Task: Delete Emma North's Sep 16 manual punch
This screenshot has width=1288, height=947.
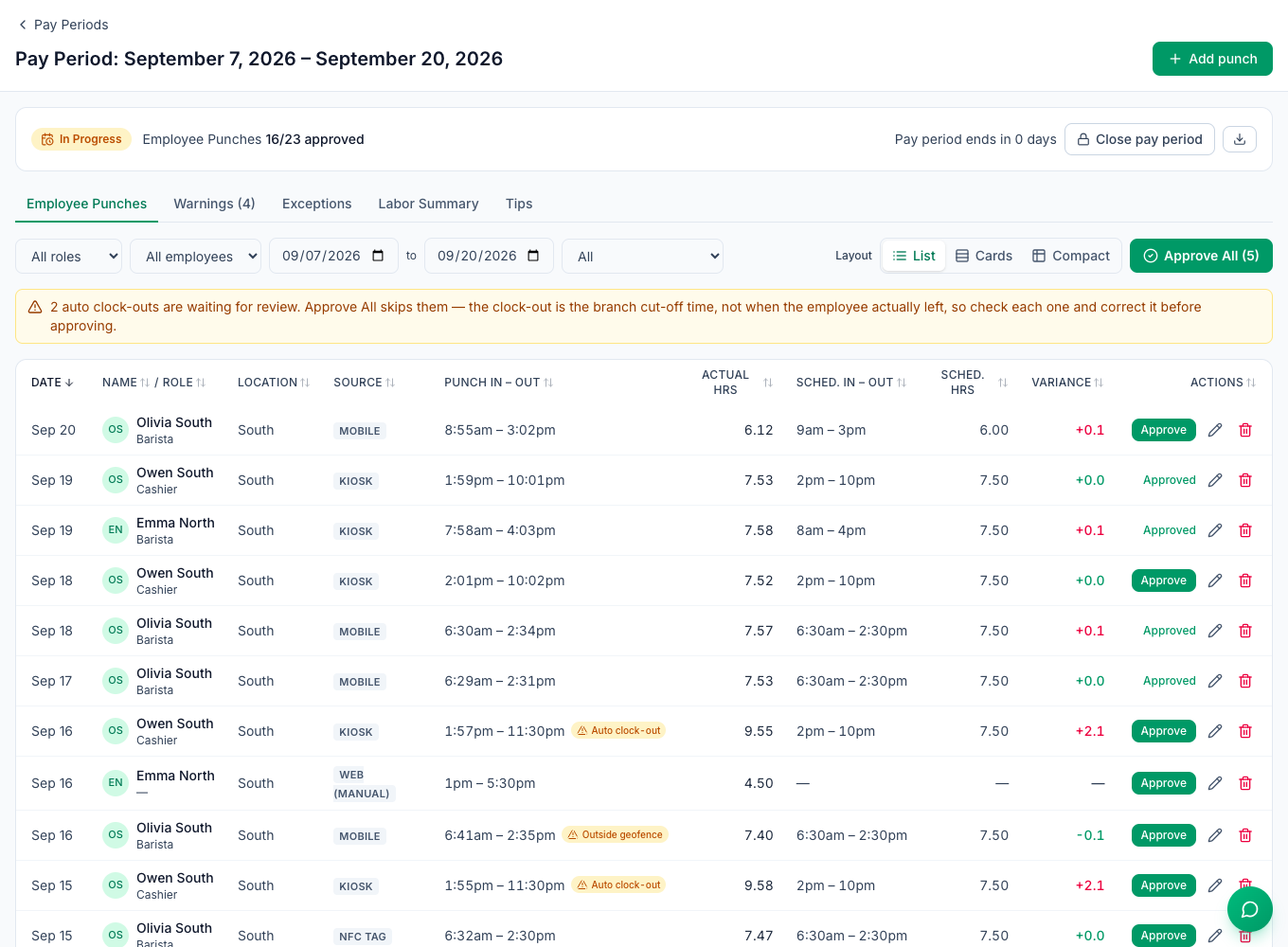Action: pyautogui.click(x=1245, y=783)
